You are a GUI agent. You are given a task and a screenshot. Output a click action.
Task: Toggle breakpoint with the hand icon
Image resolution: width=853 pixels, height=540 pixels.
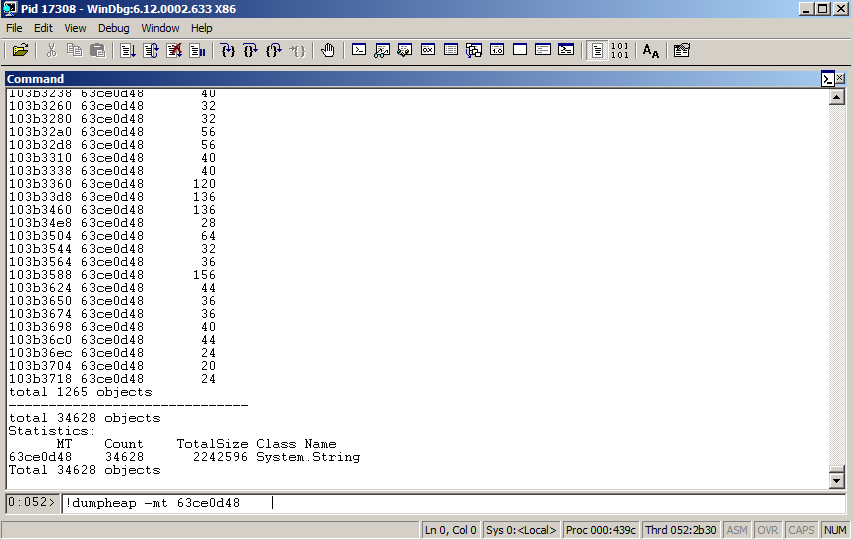pos(327,51)
